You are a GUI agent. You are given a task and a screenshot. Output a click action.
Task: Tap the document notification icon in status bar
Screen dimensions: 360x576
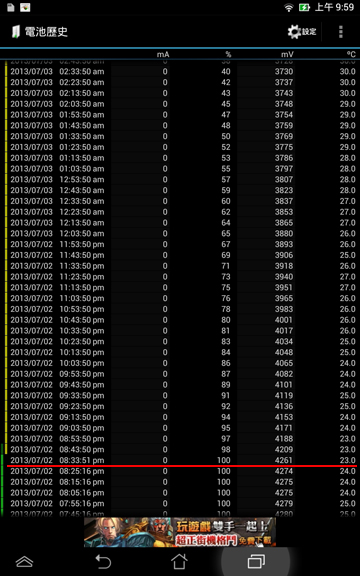[x=11, y=7]
